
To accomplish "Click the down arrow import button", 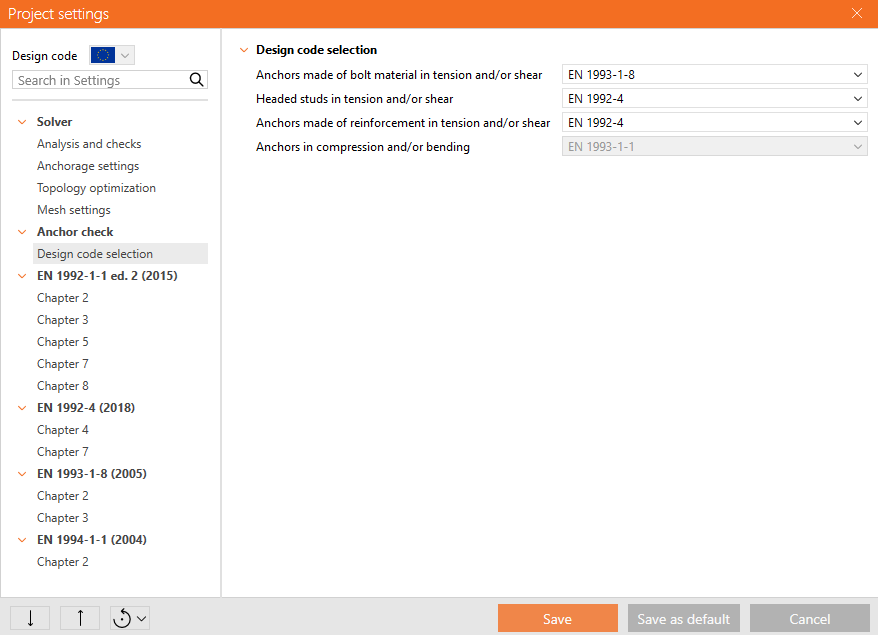I will [30, 618].
